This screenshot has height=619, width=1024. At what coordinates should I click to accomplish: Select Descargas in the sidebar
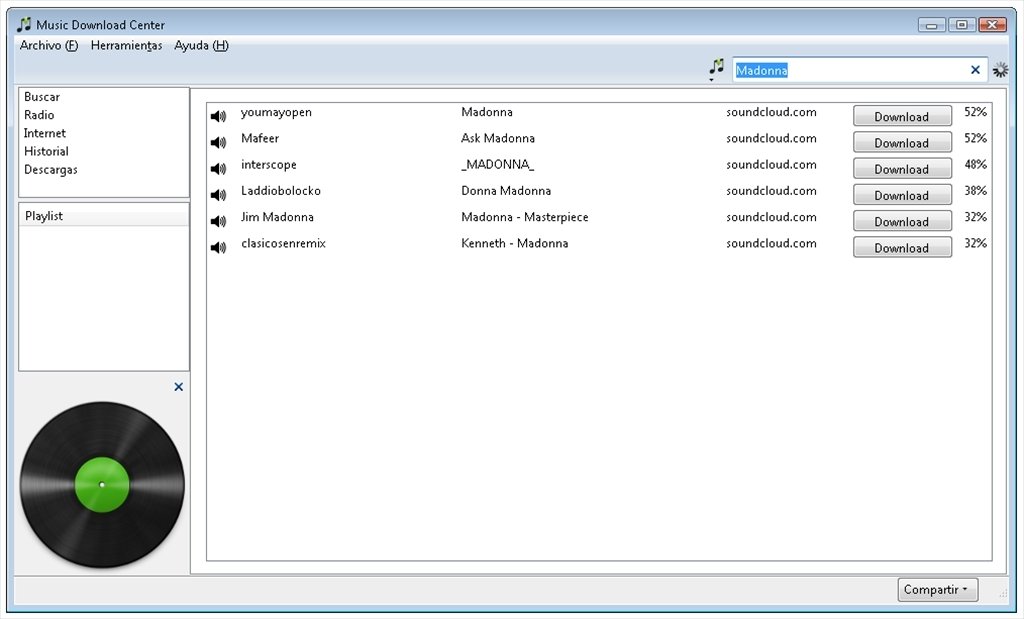pyautogui.click(x=50, y=170)
